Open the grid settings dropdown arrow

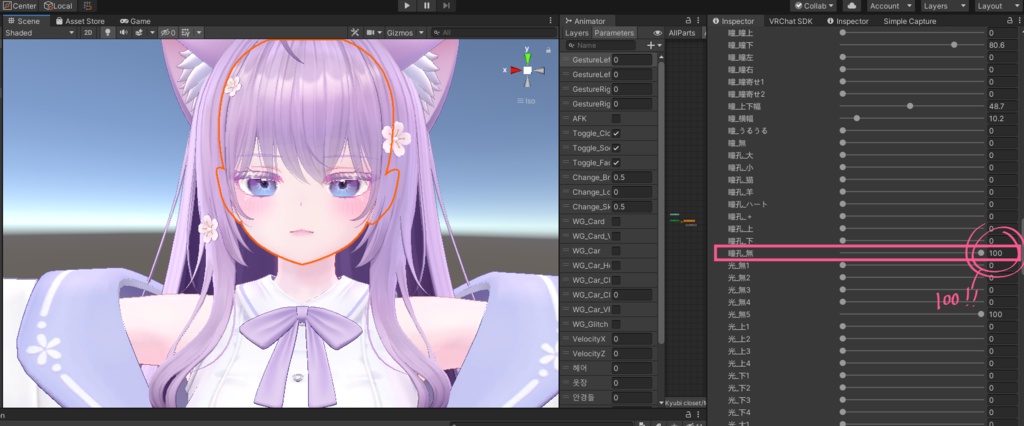coord(199,33)
